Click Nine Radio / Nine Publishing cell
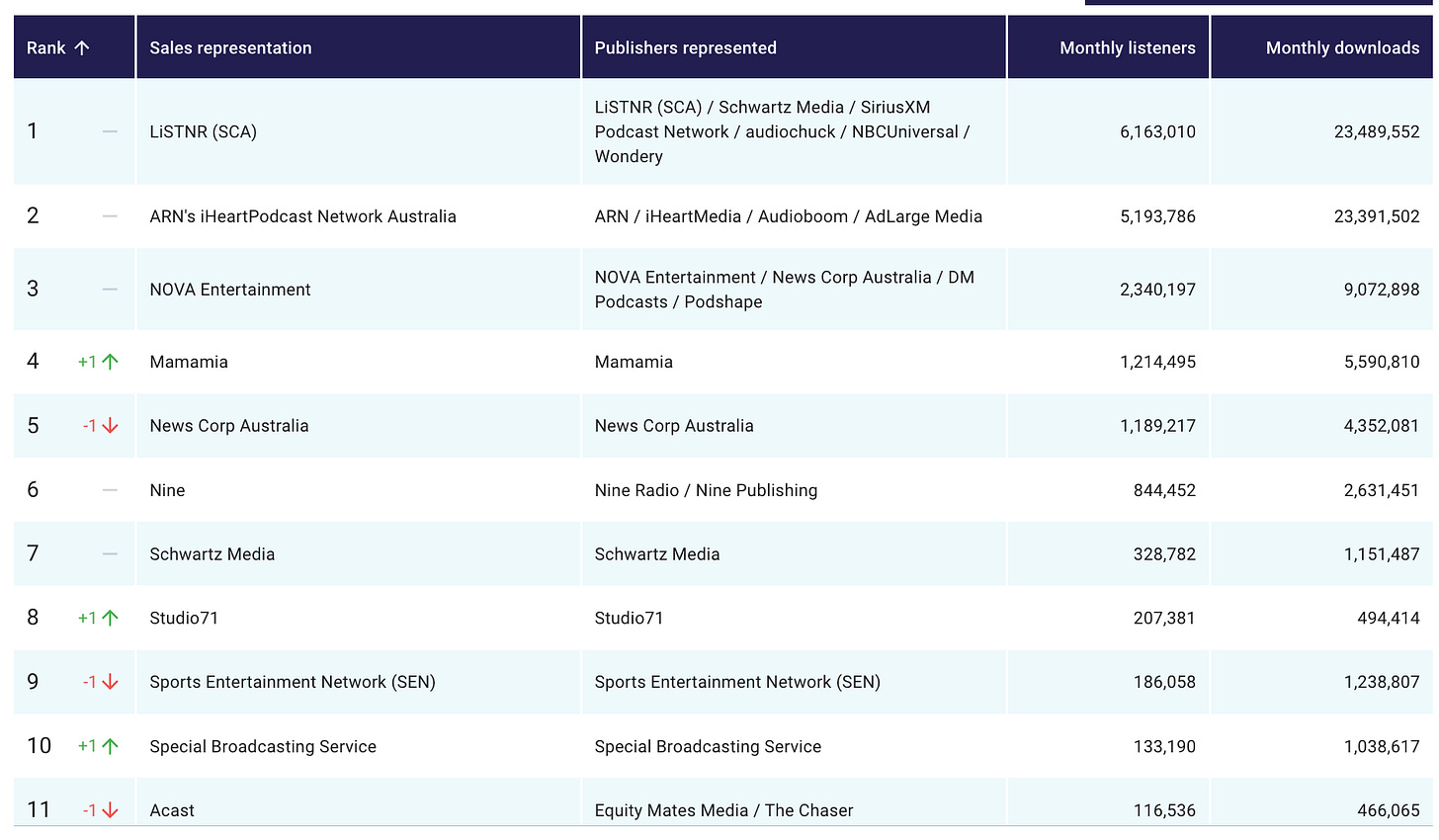Image resolution: width=1439 pixels, height=840 pixels. (x=706, y=490)
